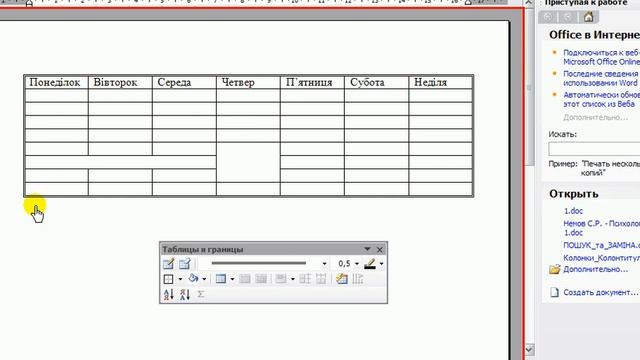Click the Shading Color paint bucket

193,279
